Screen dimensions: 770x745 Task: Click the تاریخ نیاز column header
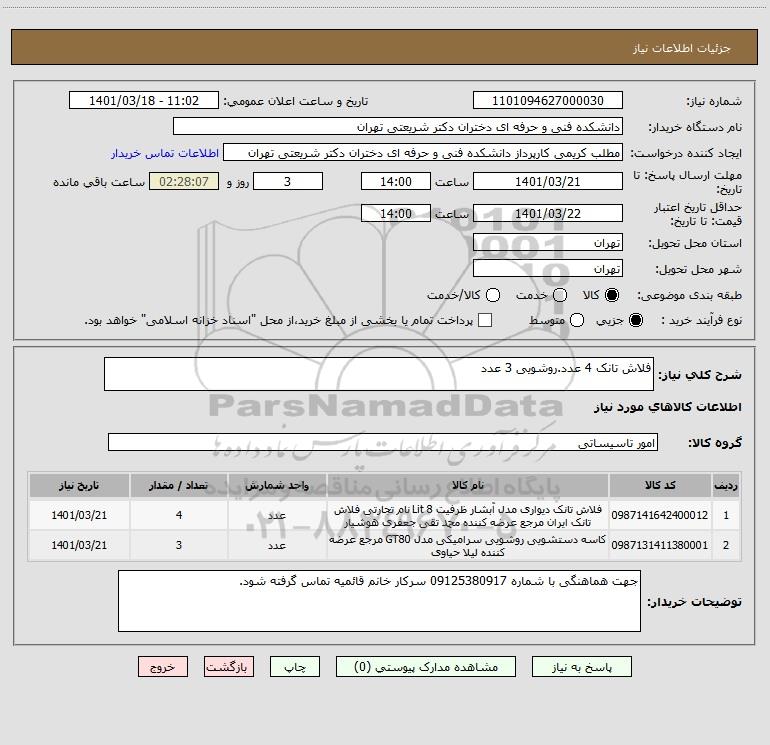coord(79,485)
